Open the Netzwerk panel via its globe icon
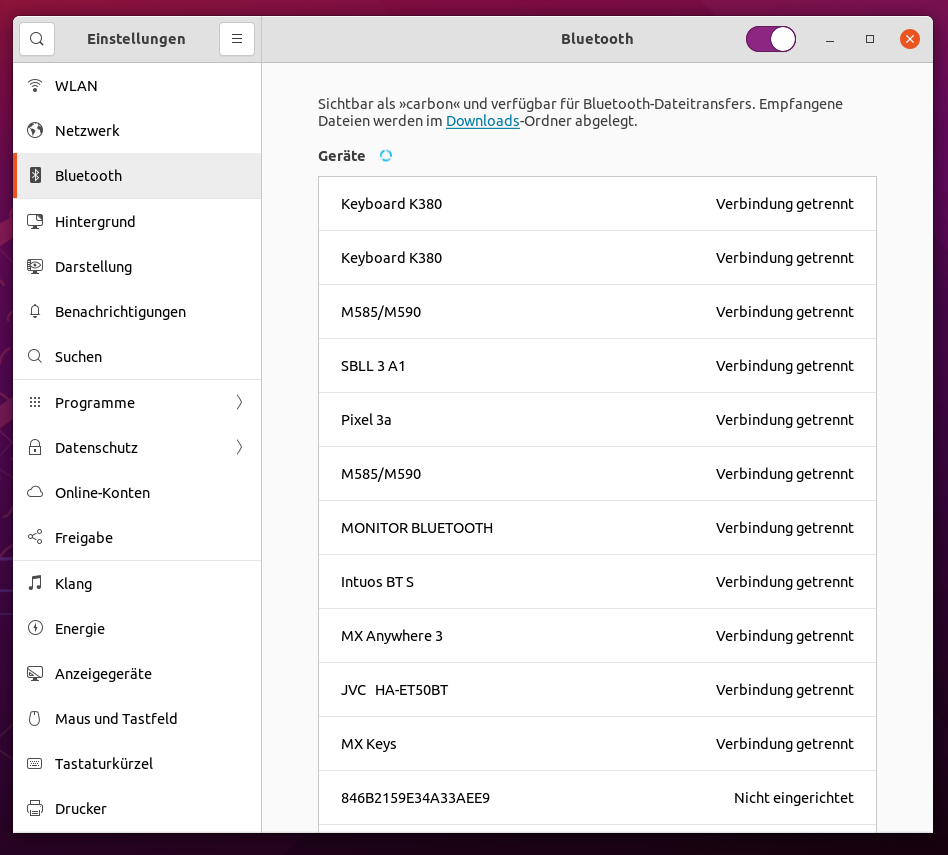 [33, 130]
